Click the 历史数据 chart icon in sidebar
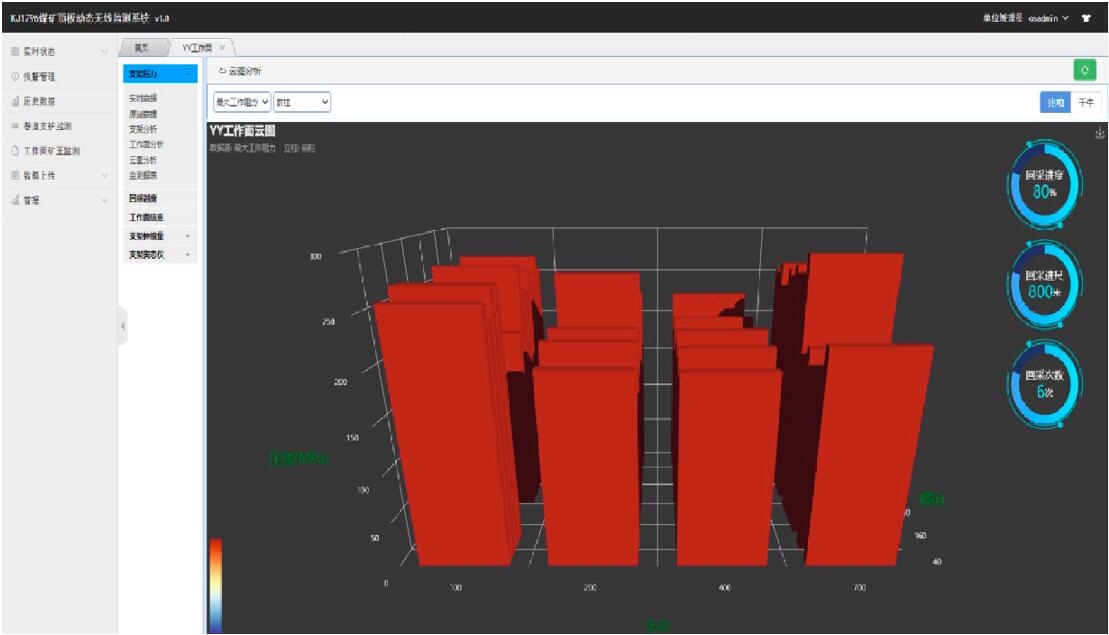This screenshot has height=635, width=1109. pyautogui.click(x=14, y=101)
